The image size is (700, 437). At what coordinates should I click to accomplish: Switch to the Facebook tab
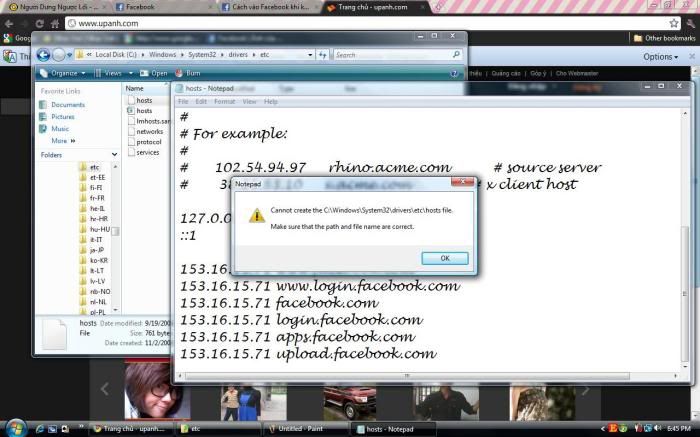(x=163, y=7)
